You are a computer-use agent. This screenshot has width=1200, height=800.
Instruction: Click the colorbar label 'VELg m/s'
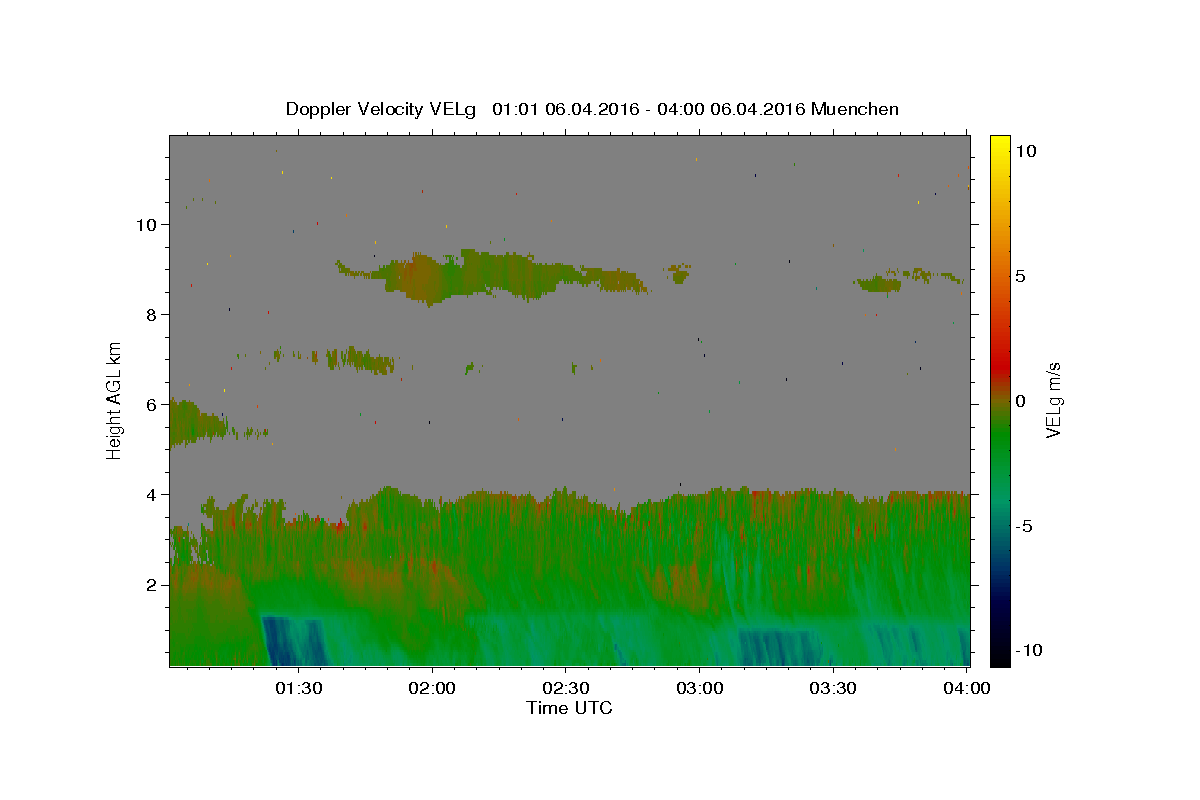coord(1054,401)
